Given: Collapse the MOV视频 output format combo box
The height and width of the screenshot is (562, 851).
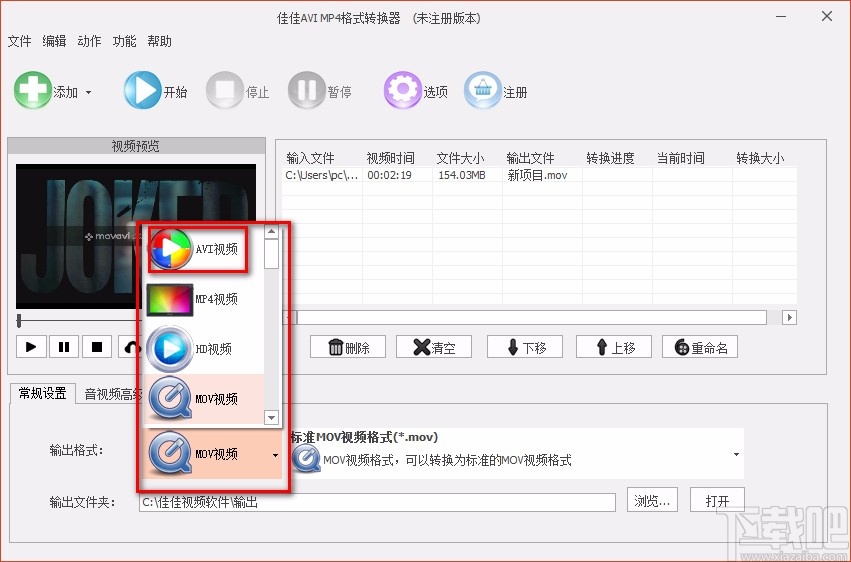Looking at the screenshot, I should pos(275,455).
